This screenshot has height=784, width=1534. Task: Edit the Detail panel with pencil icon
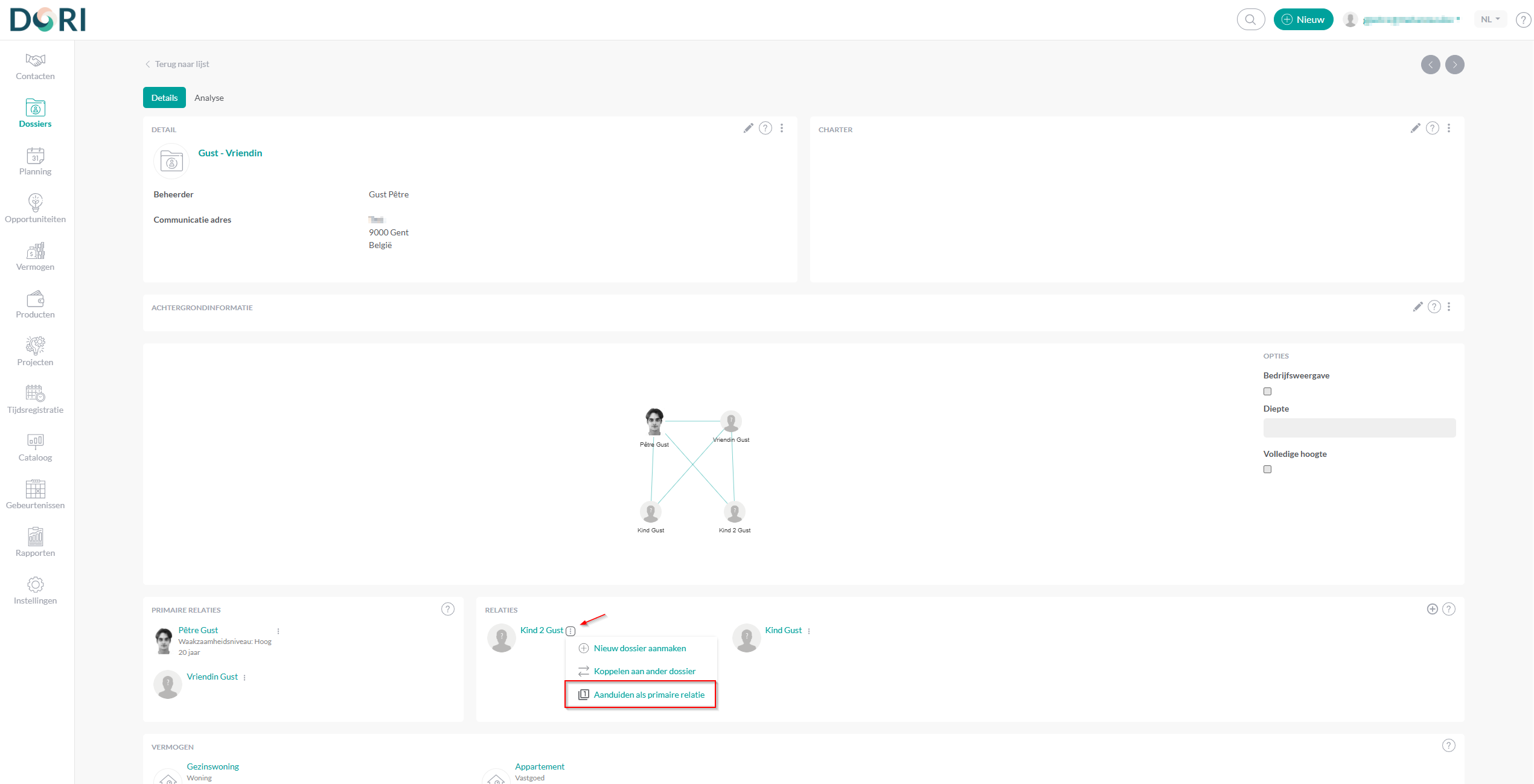point(748,128)
